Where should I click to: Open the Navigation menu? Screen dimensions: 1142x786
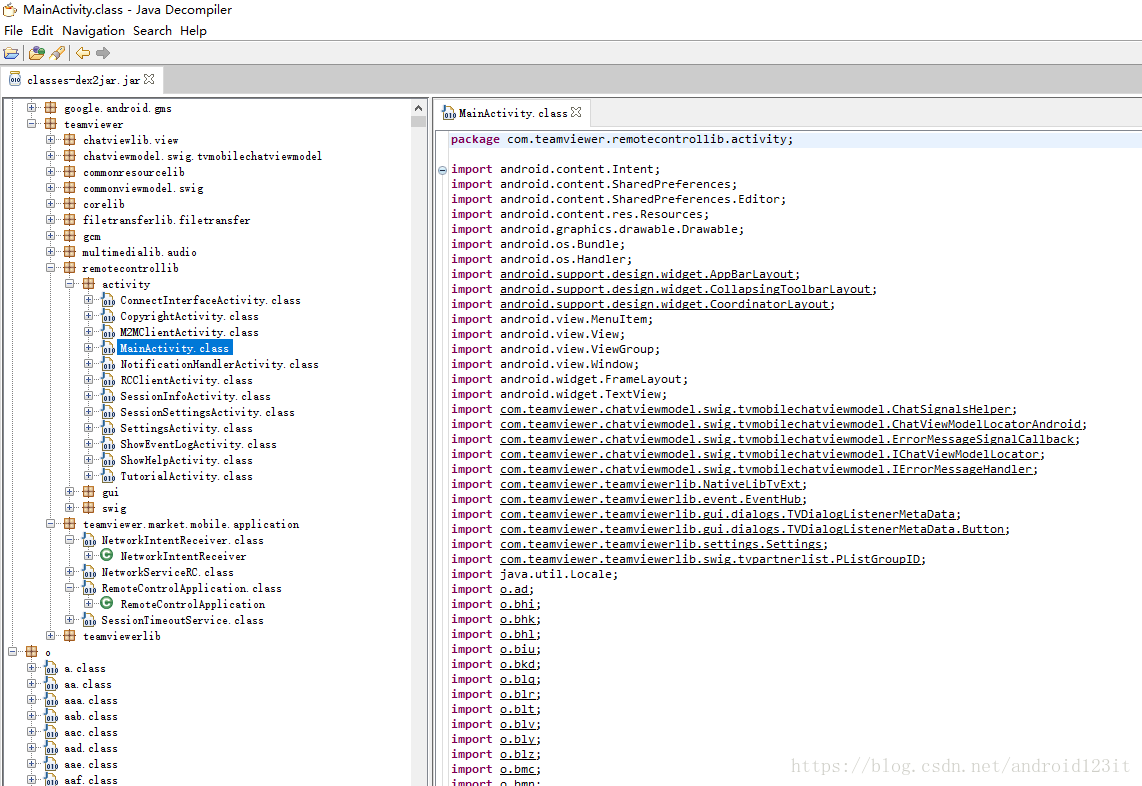(93, 31)
